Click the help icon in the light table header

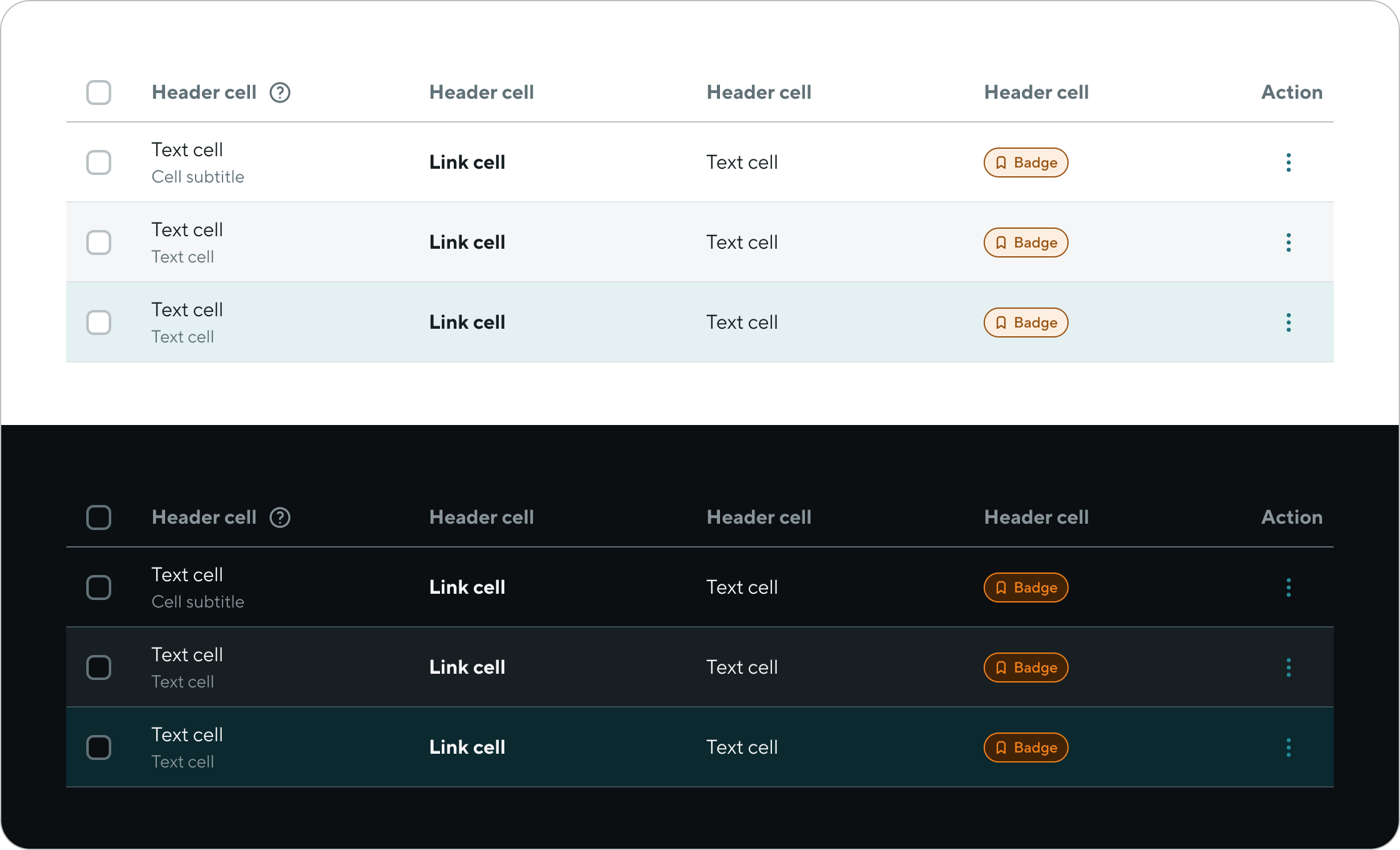point(280,92)
